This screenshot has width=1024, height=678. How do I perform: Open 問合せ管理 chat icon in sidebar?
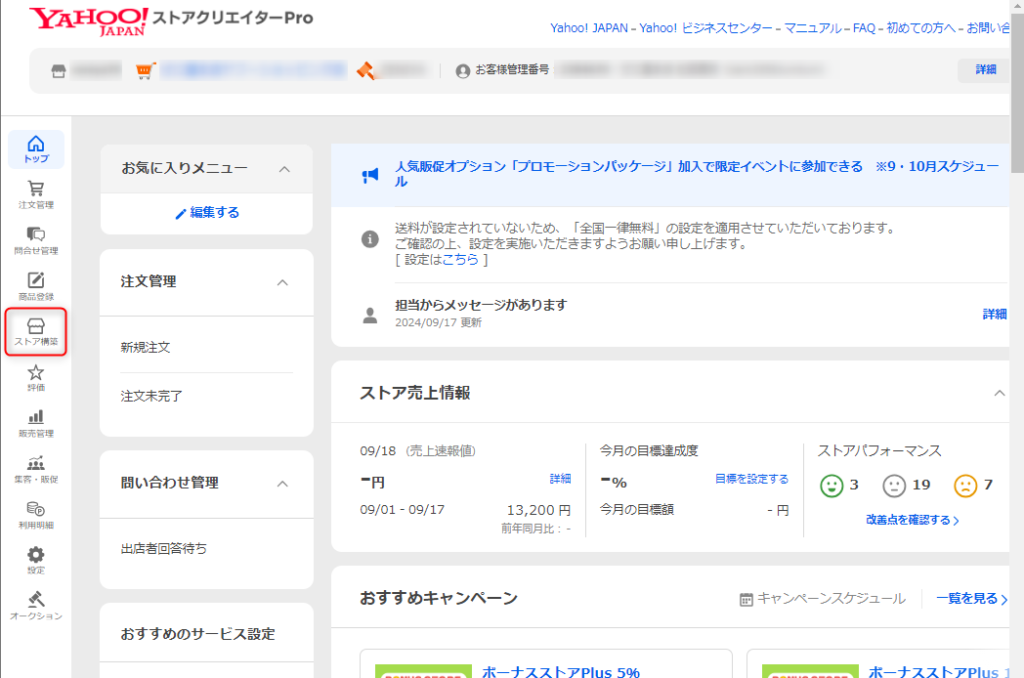36,240
